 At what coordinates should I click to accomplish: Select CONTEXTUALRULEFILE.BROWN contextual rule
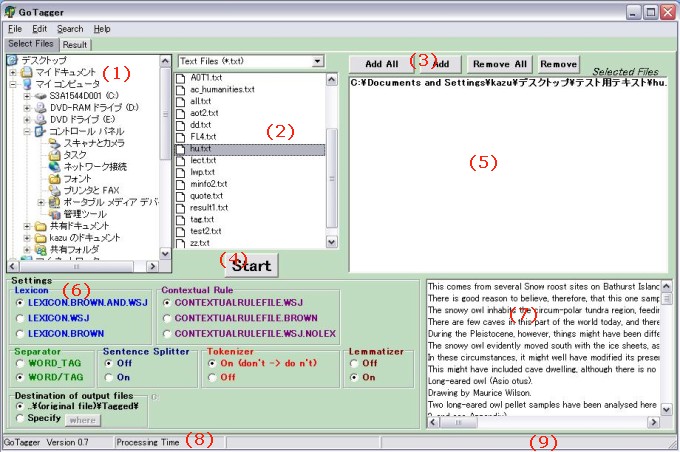(167, 318)
